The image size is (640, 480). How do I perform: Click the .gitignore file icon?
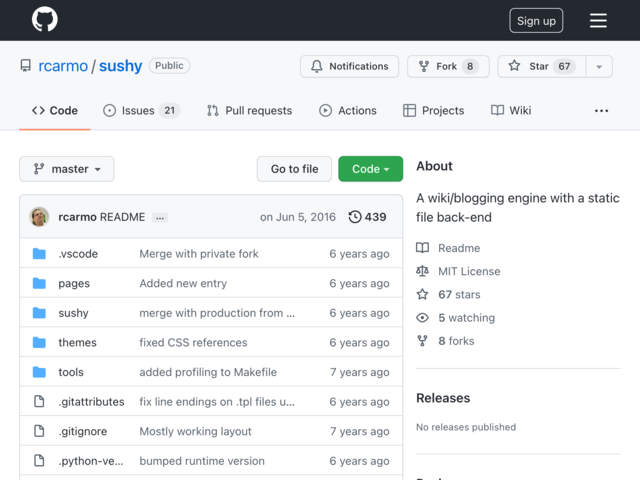[x=39, y=431]
